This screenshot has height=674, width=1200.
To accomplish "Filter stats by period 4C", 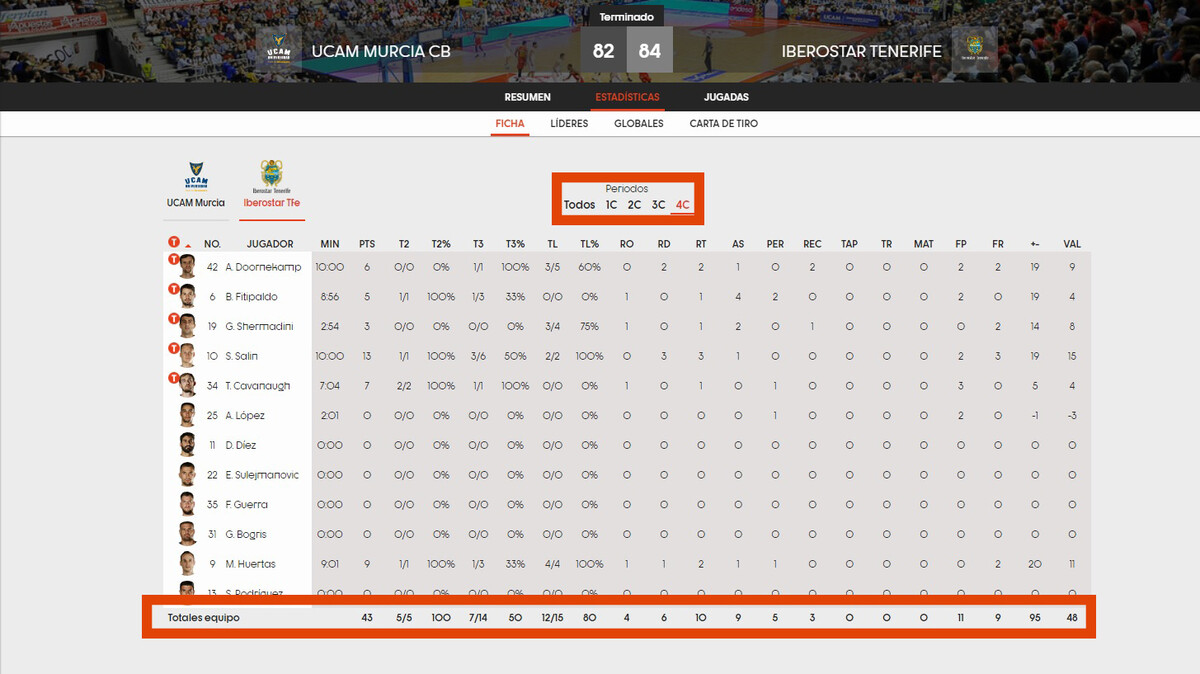I will 683,205.
